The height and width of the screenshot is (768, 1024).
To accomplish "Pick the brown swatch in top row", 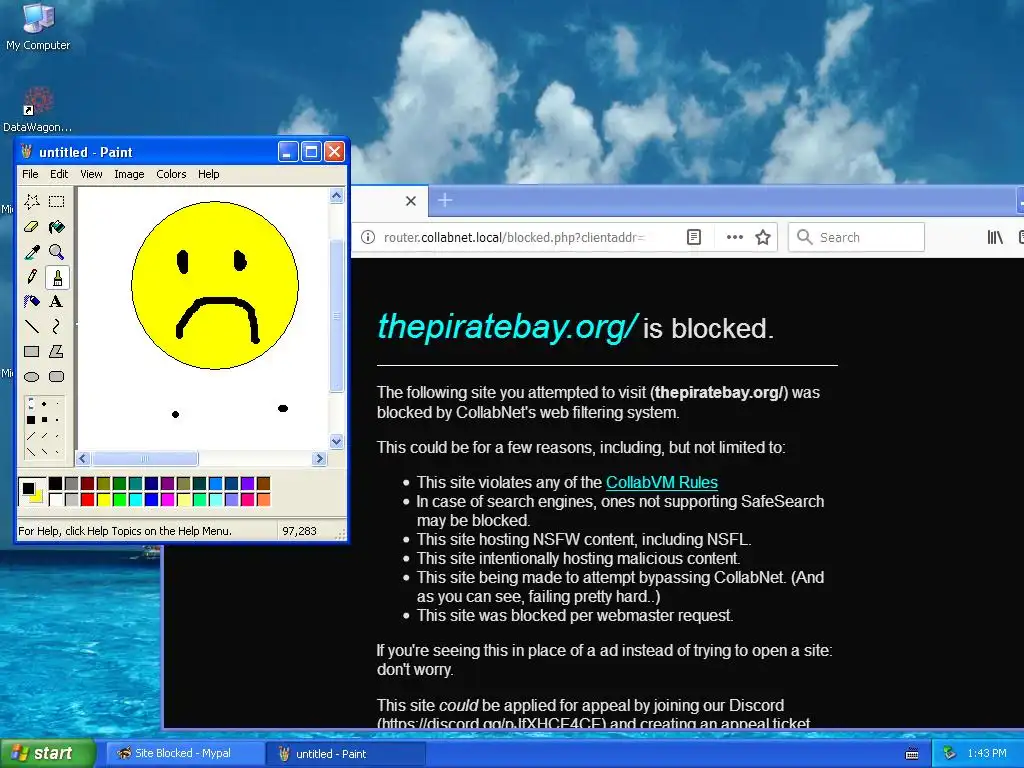I will tap(263, 483).
